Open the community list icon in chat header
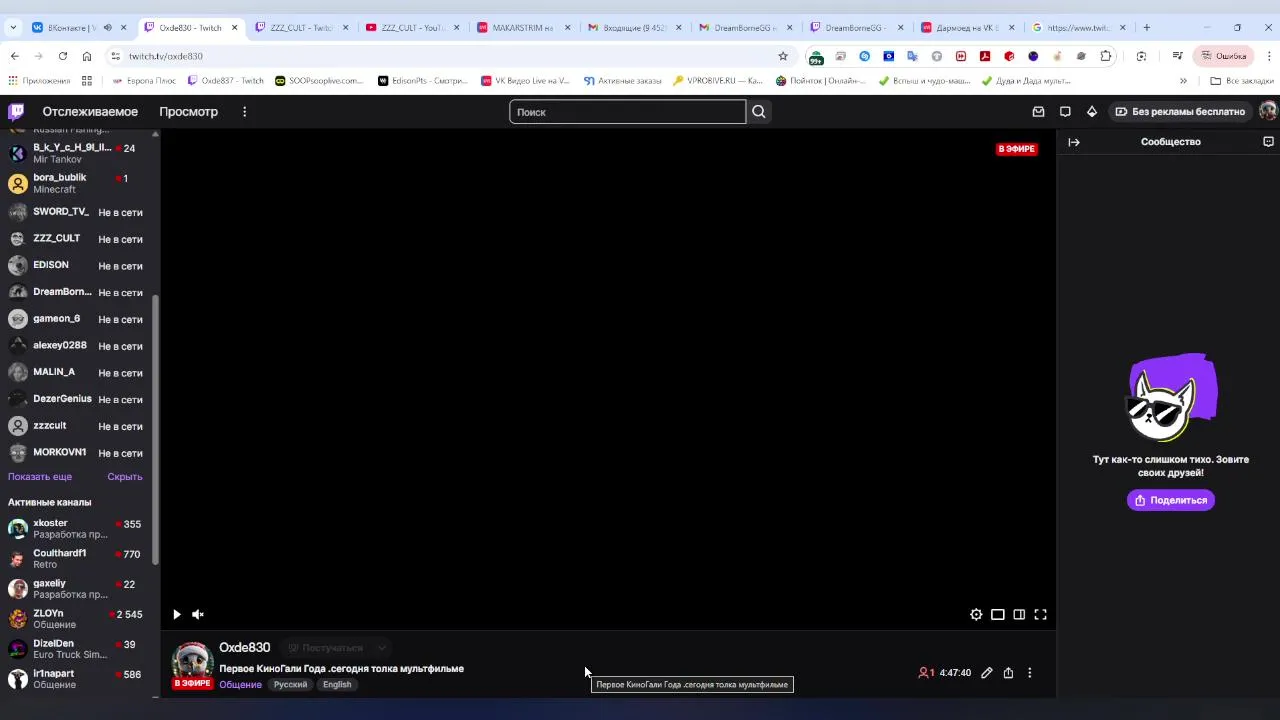 1268,142
